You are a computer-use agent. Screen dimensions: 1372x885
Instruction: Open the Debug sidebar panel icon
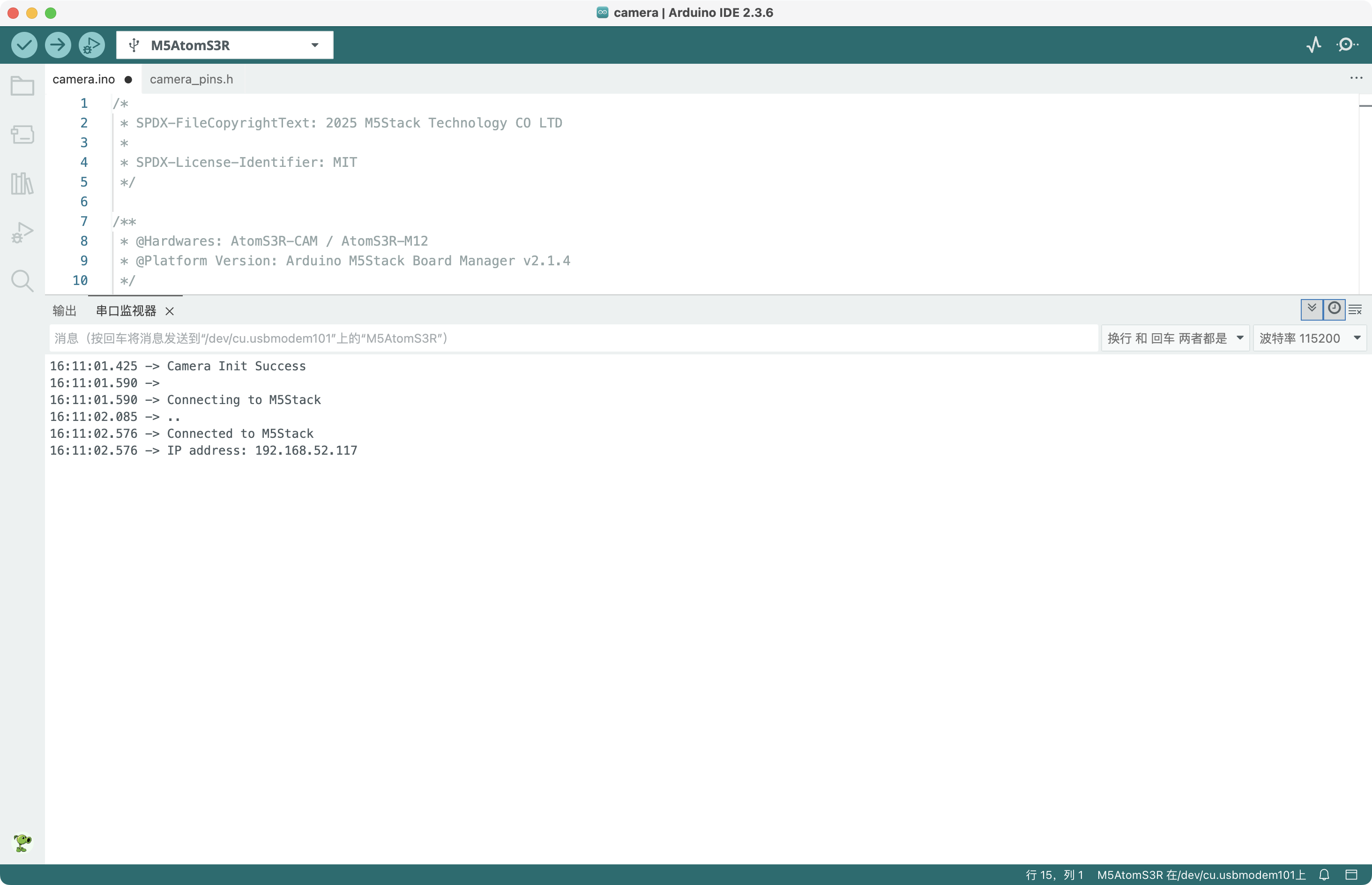coord(22,233)
